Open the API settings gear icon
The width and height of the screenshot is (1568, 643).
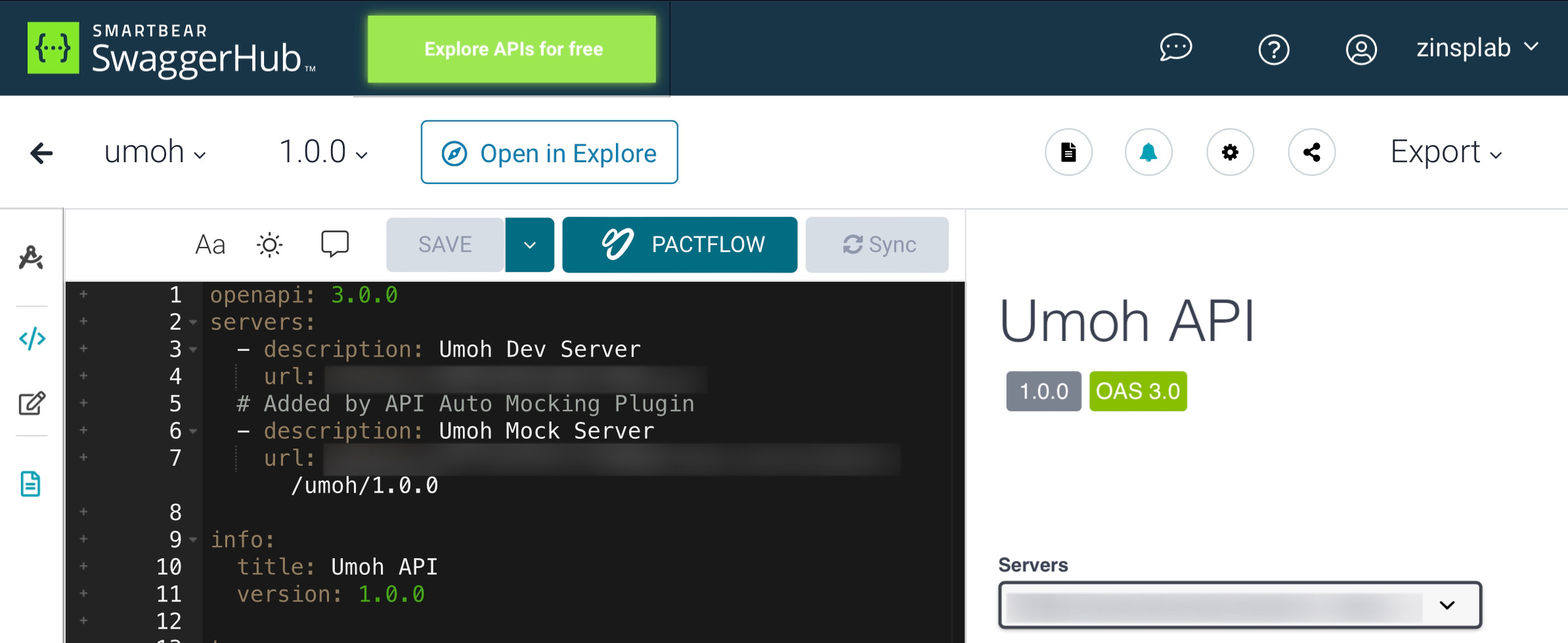[x=1230, y=152]
